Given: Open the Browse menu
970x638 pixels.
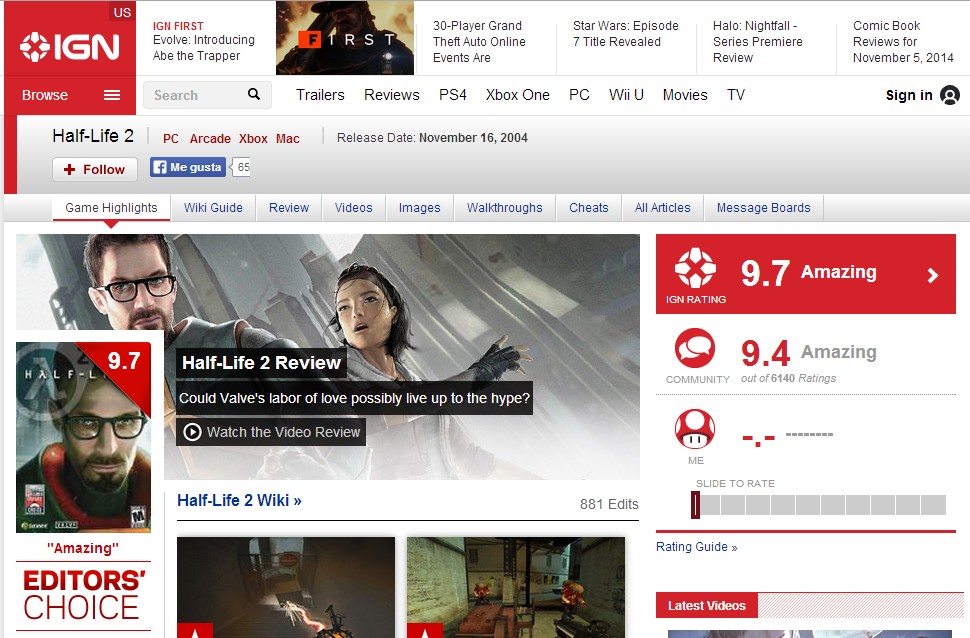Looking at the screenshot, I should [70, 95].
